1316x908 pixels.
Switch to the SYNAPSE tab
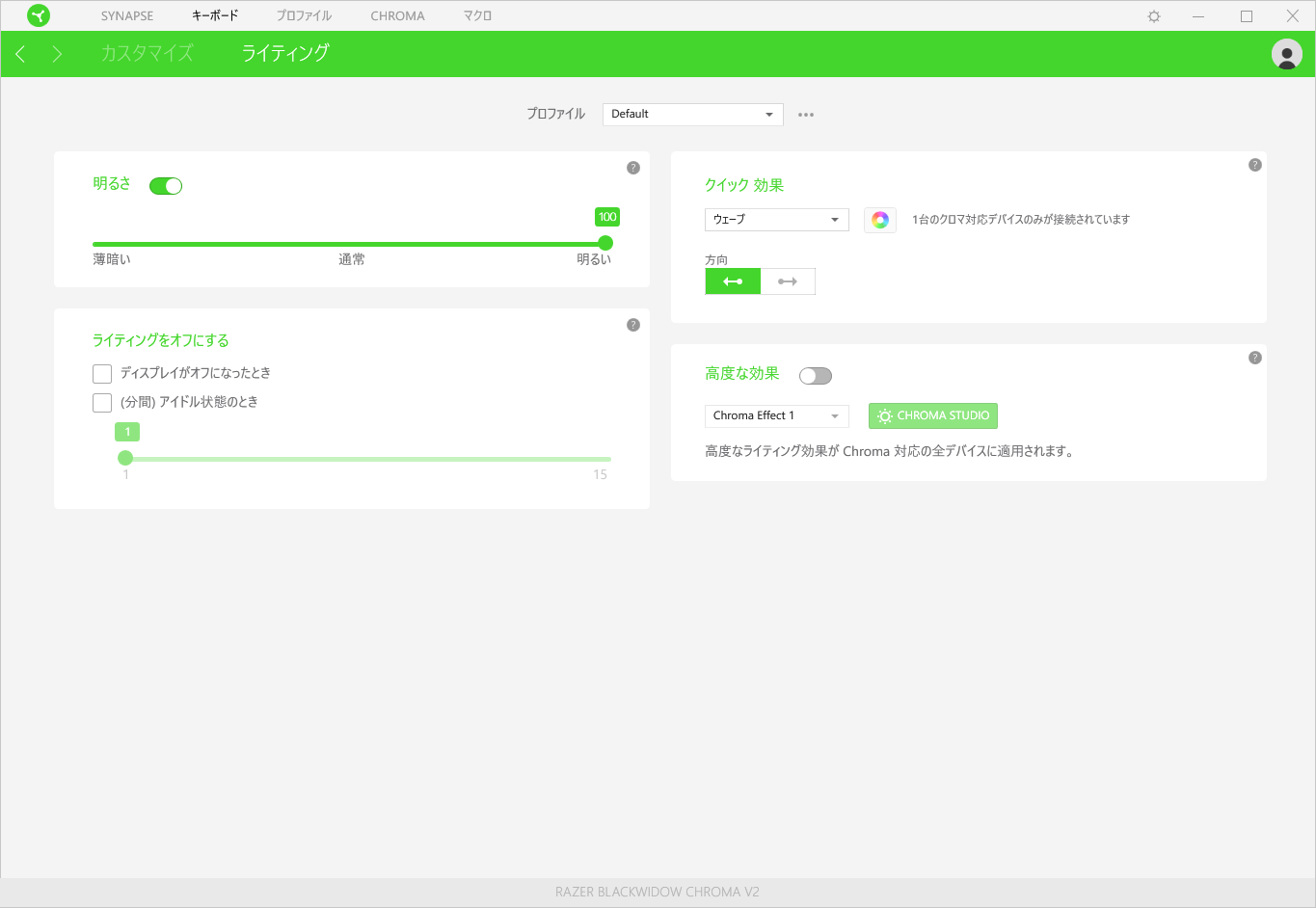click(x=127, y=16)
